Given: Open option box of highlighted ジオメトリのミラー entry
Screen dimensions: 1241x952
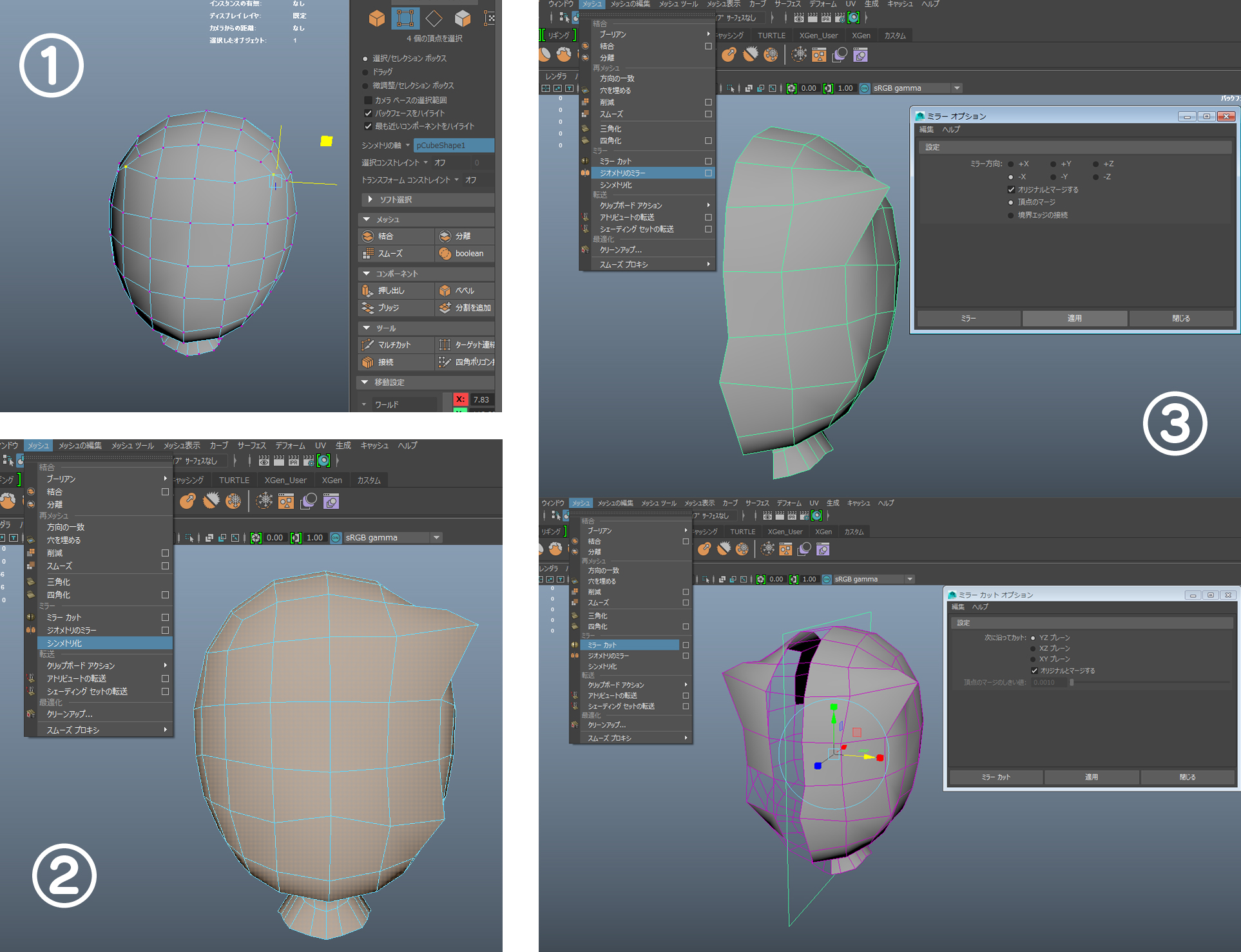Looking at the screenshot, I should 708,173.
